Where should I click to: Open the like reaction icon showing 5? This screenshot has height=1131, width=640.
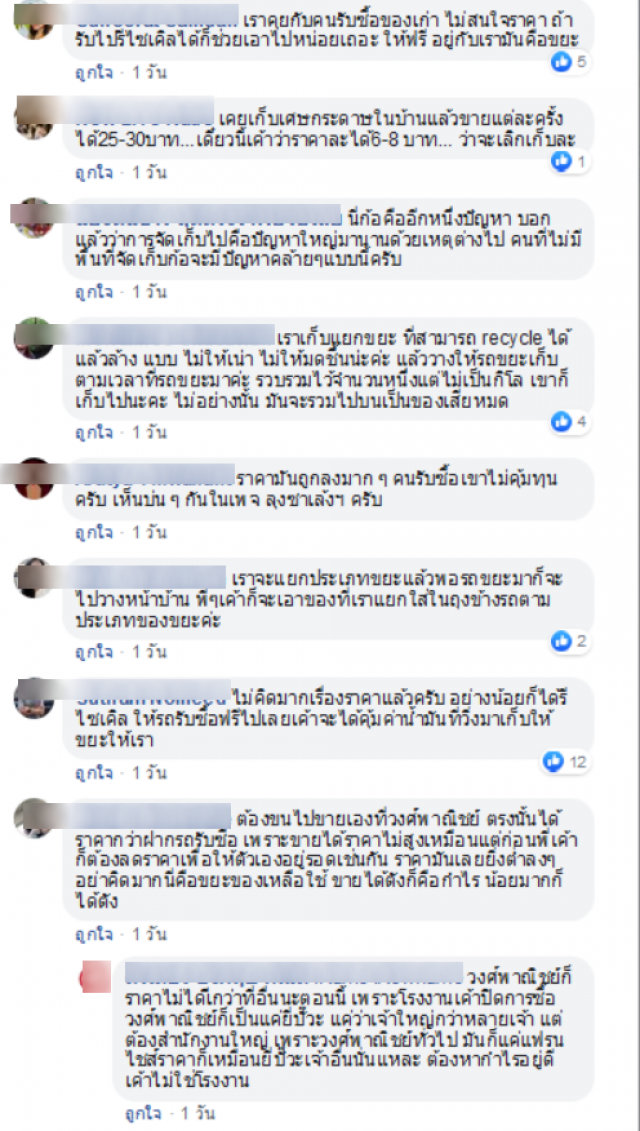coord(561,63)
